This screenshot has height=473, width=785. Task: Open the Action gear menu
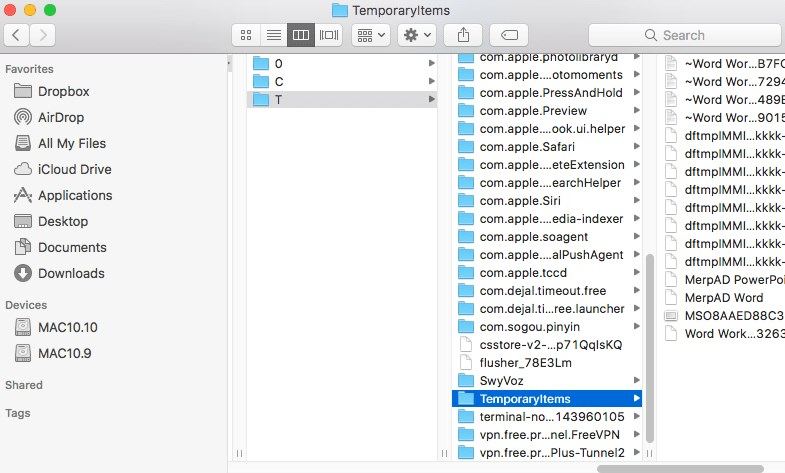(x=417, y=35)
